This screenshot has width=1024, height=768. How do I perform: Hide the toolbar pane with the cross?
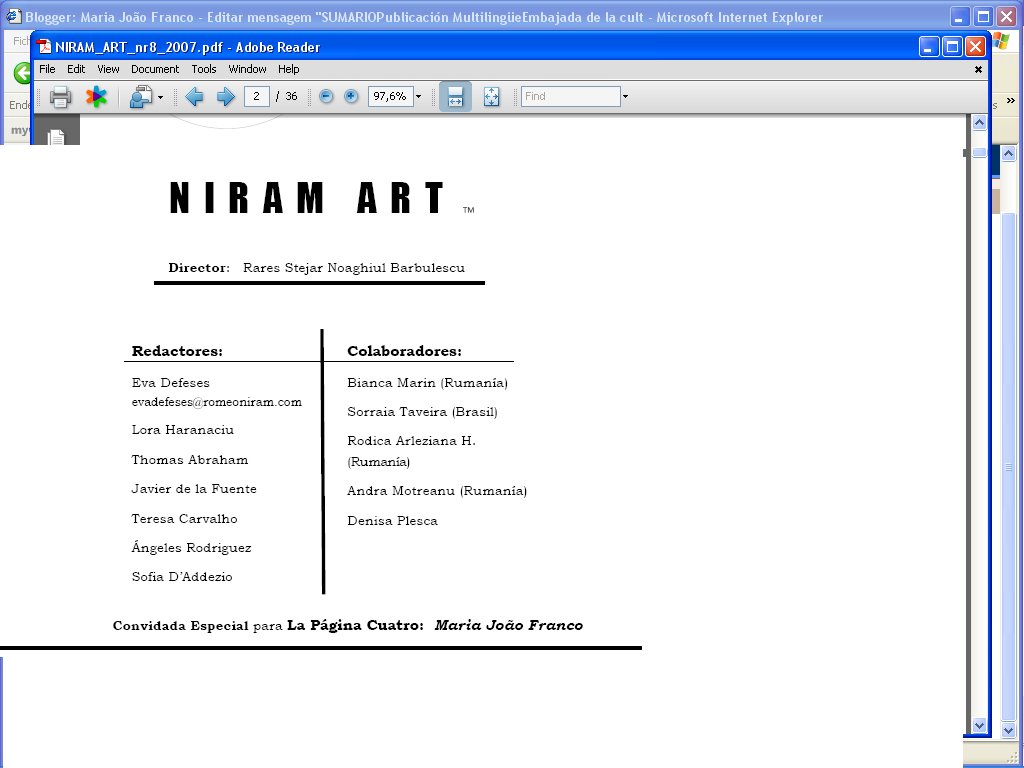tap(978, 69)
